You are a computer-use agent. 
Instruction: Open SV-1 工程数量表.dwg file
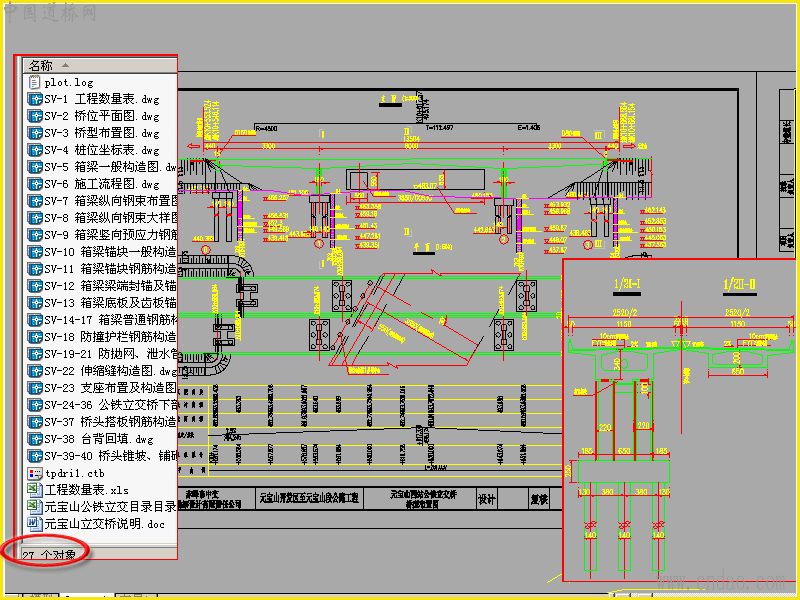tap(102, 99)
